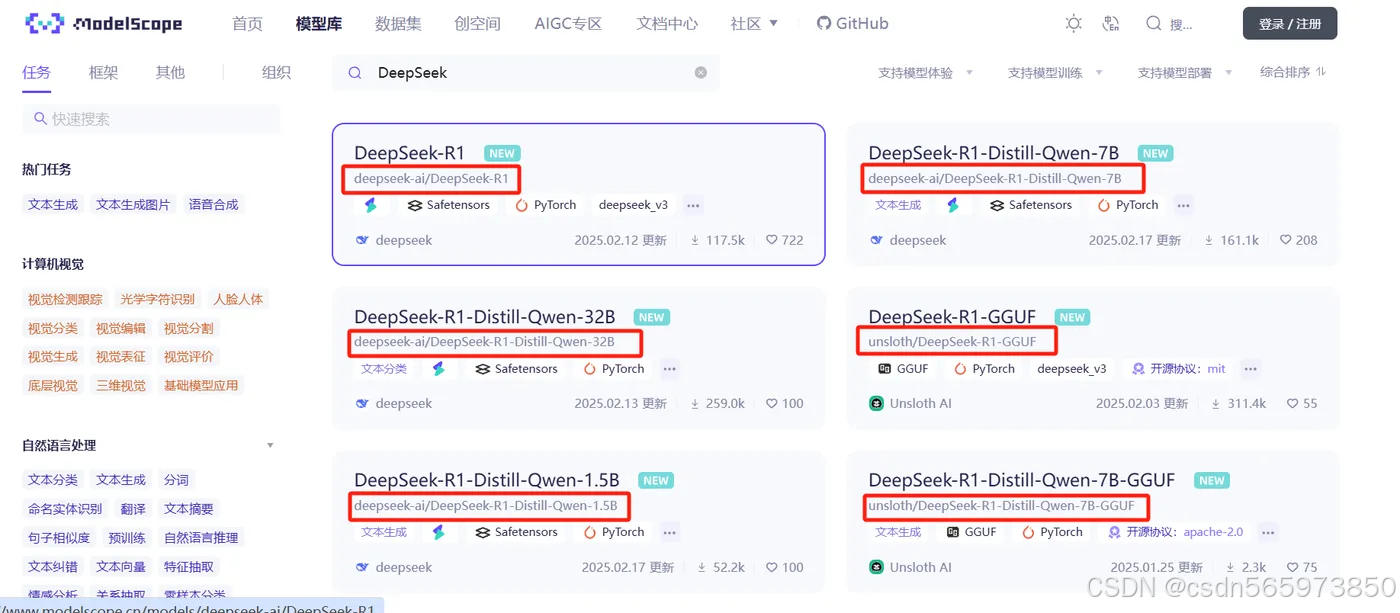Click the ModelScope logo
The image size is (1400, 613).
tap(106, 23)
